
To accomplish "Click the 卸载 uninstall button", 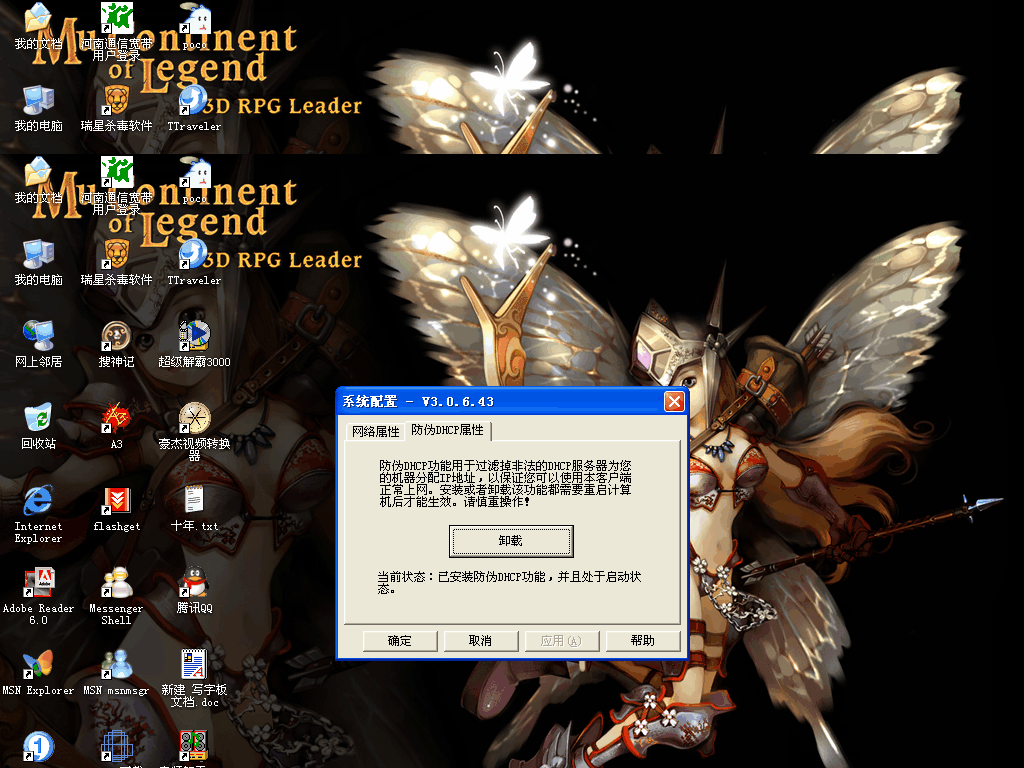I will [x=511, y=541].
